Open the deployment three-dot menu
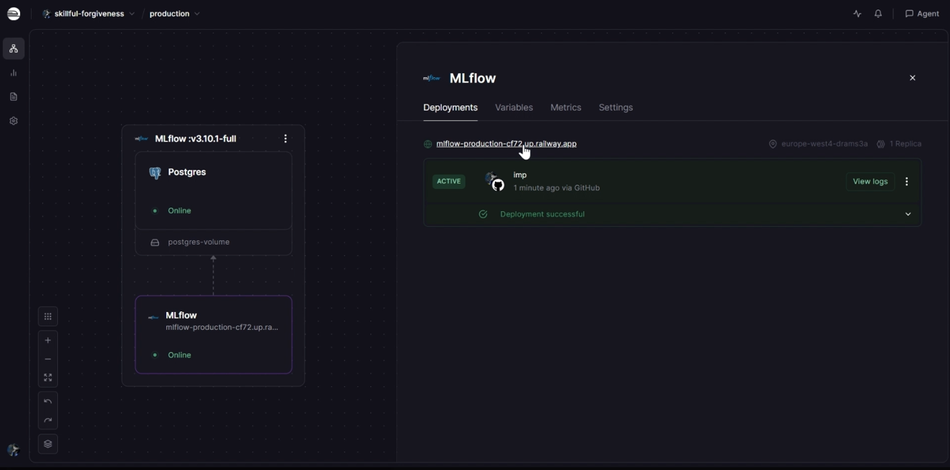This screenshot has width=950, height=470. point(907,181)
